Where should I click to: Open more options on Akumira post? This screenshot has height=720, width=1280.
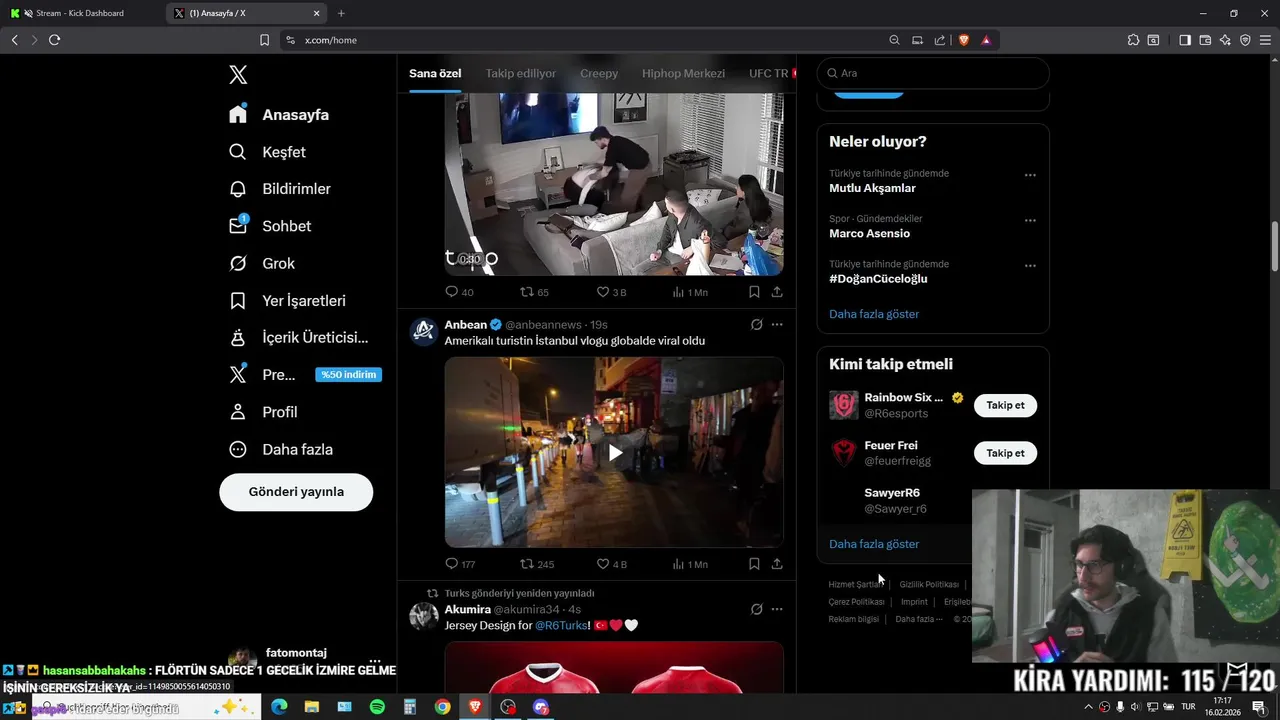777,609
